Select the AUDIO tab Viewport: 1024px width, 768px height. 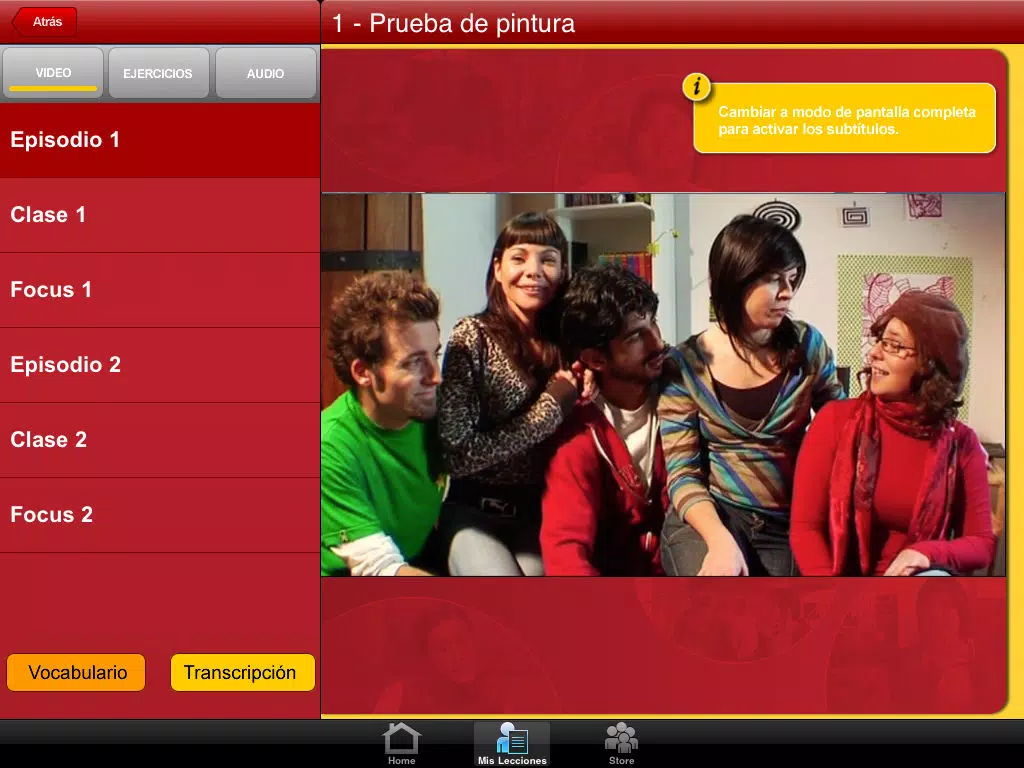265,73
